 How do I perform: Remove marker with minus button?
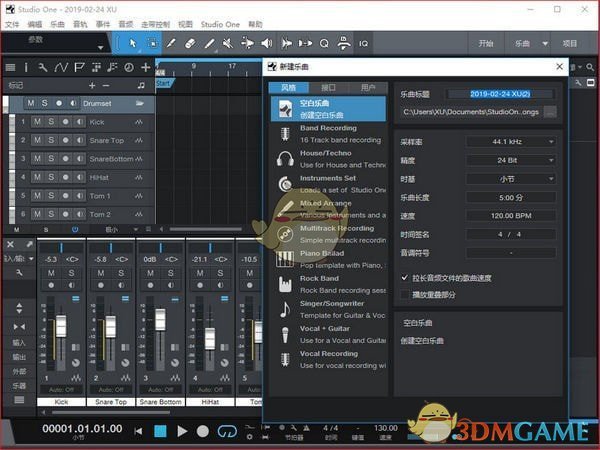point(106,85)
